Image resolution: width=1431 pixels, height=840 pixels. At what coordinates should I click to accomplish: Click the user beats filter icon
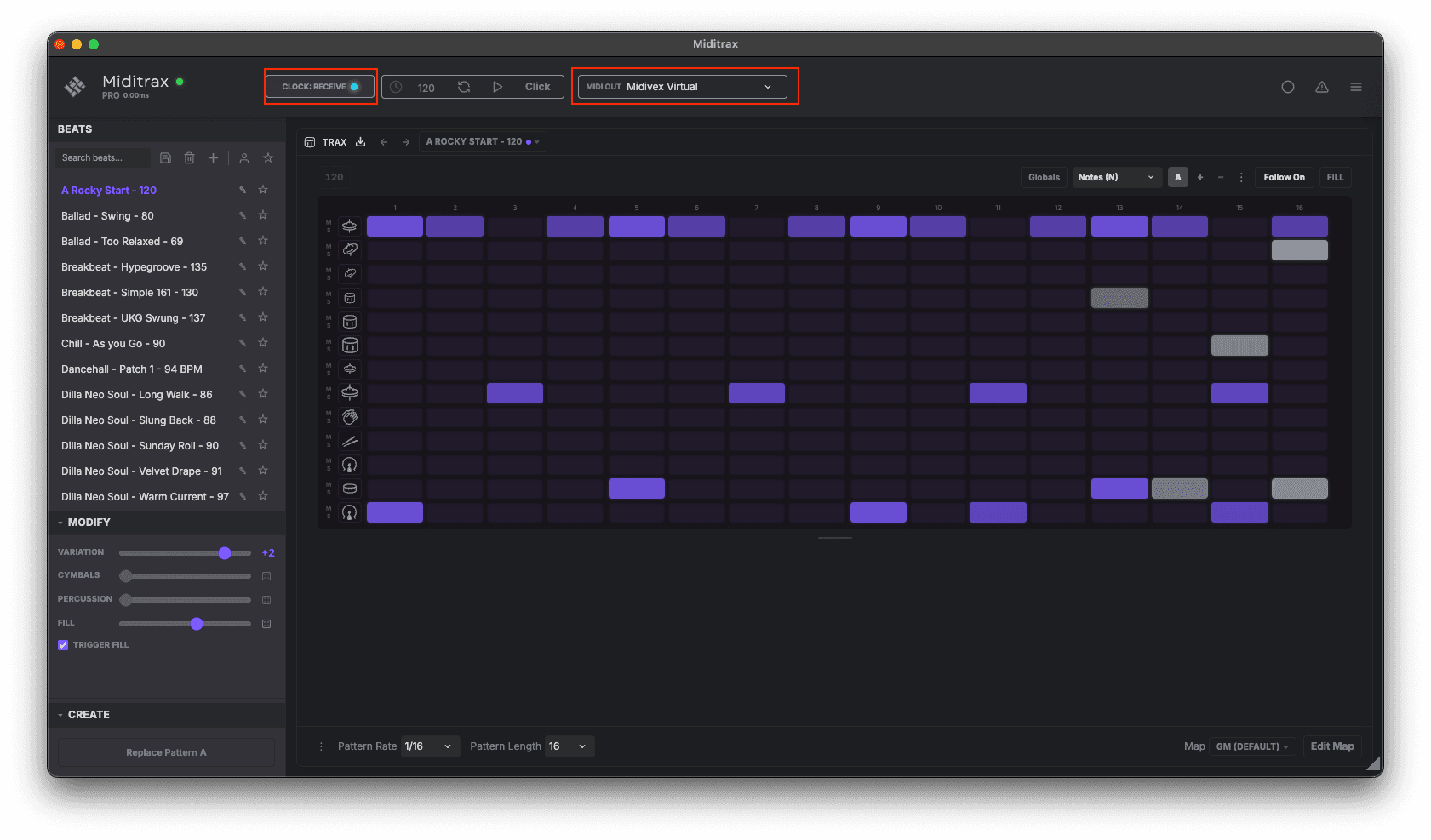244,157
